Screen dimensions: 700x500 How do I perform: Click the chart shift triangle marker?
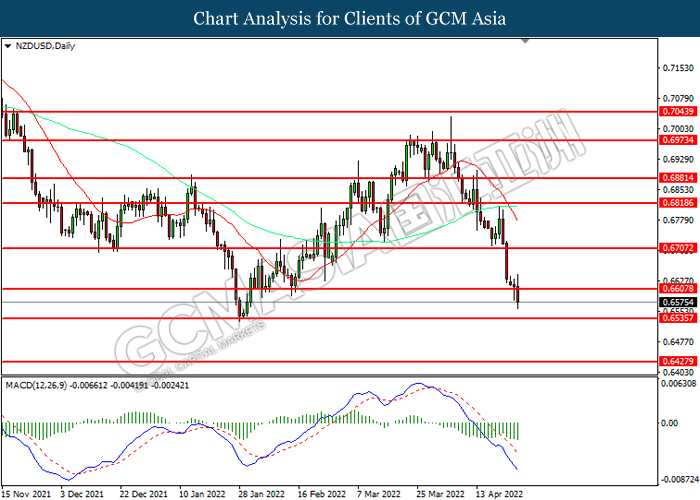[525, 41]
